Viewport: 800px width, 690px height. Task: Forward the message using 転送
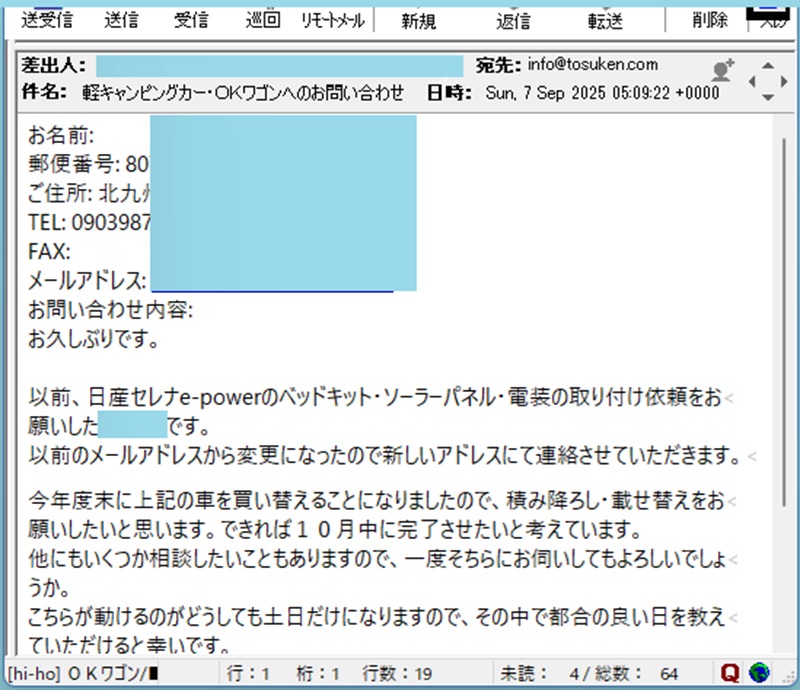pyautogui.click(x=607, y=20)
